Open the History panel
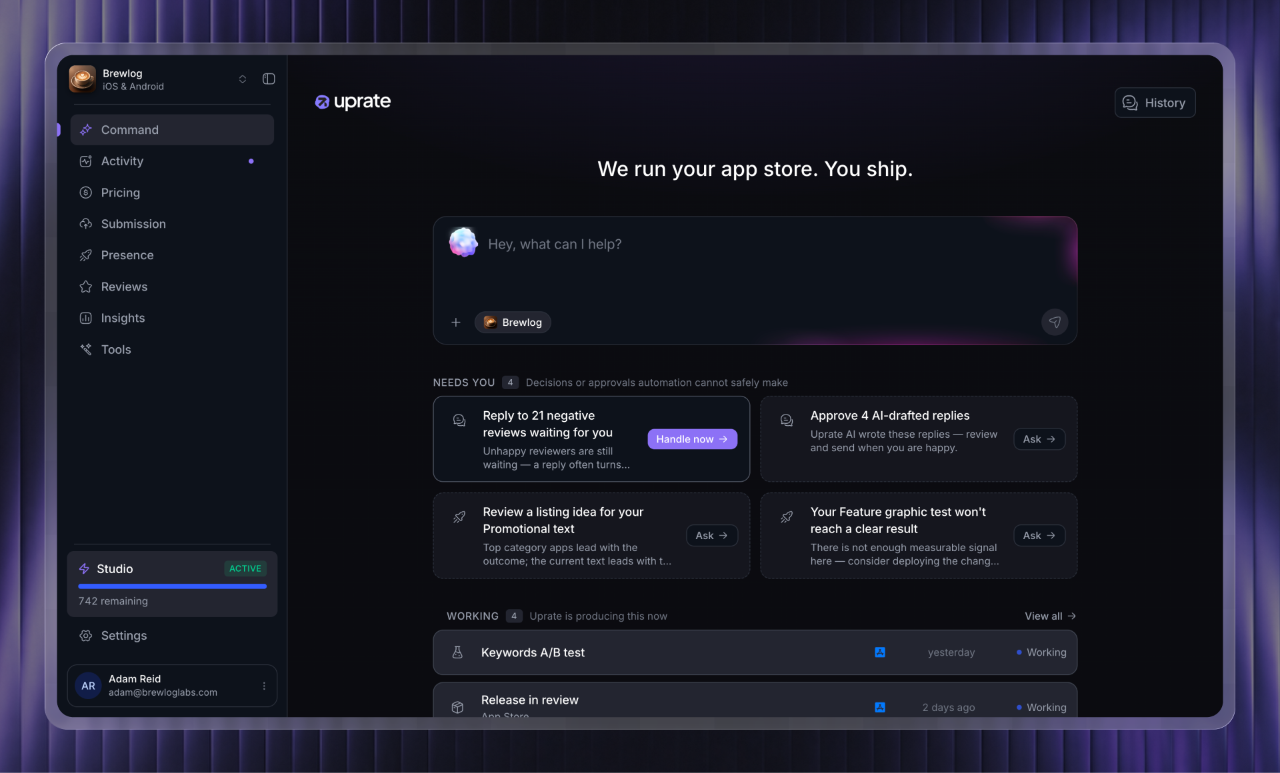Image resolution: width=1280 pixels, height=773 pixels. pyautogui.click(x=1155, y=103)
